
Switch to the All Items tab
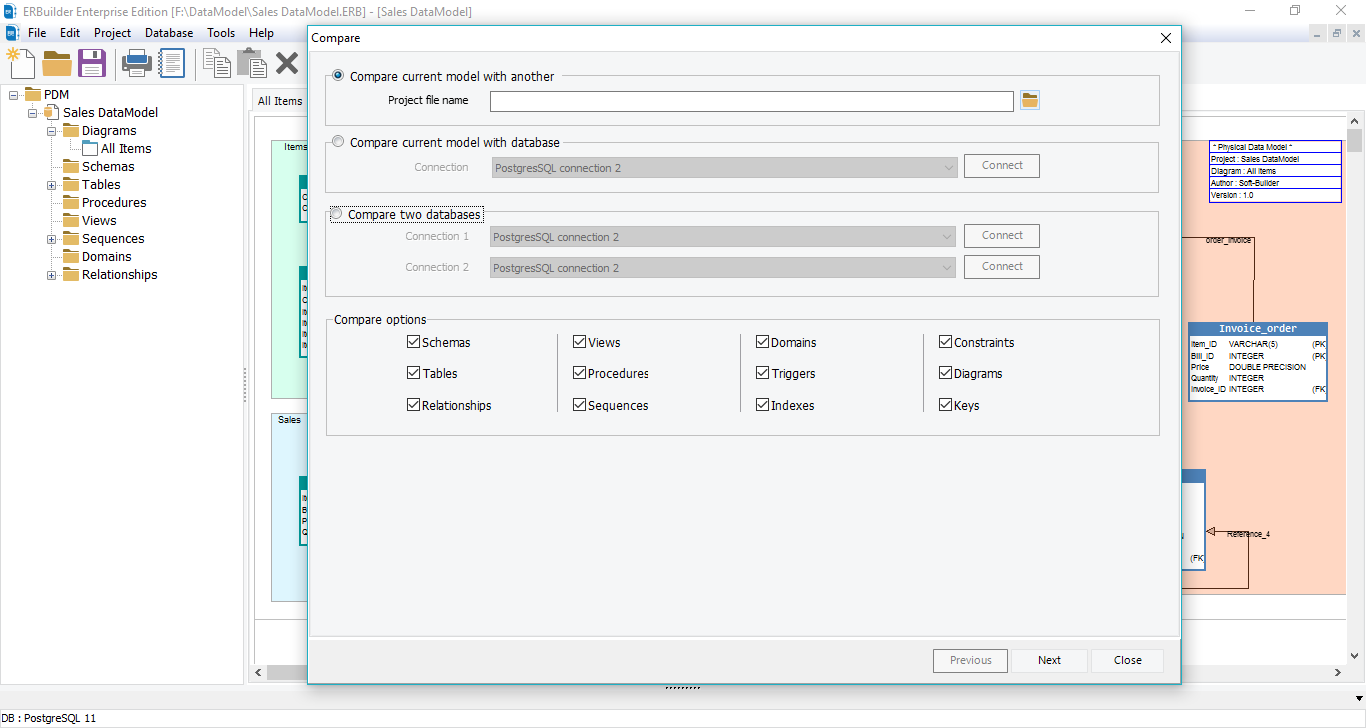coord(282,101)
